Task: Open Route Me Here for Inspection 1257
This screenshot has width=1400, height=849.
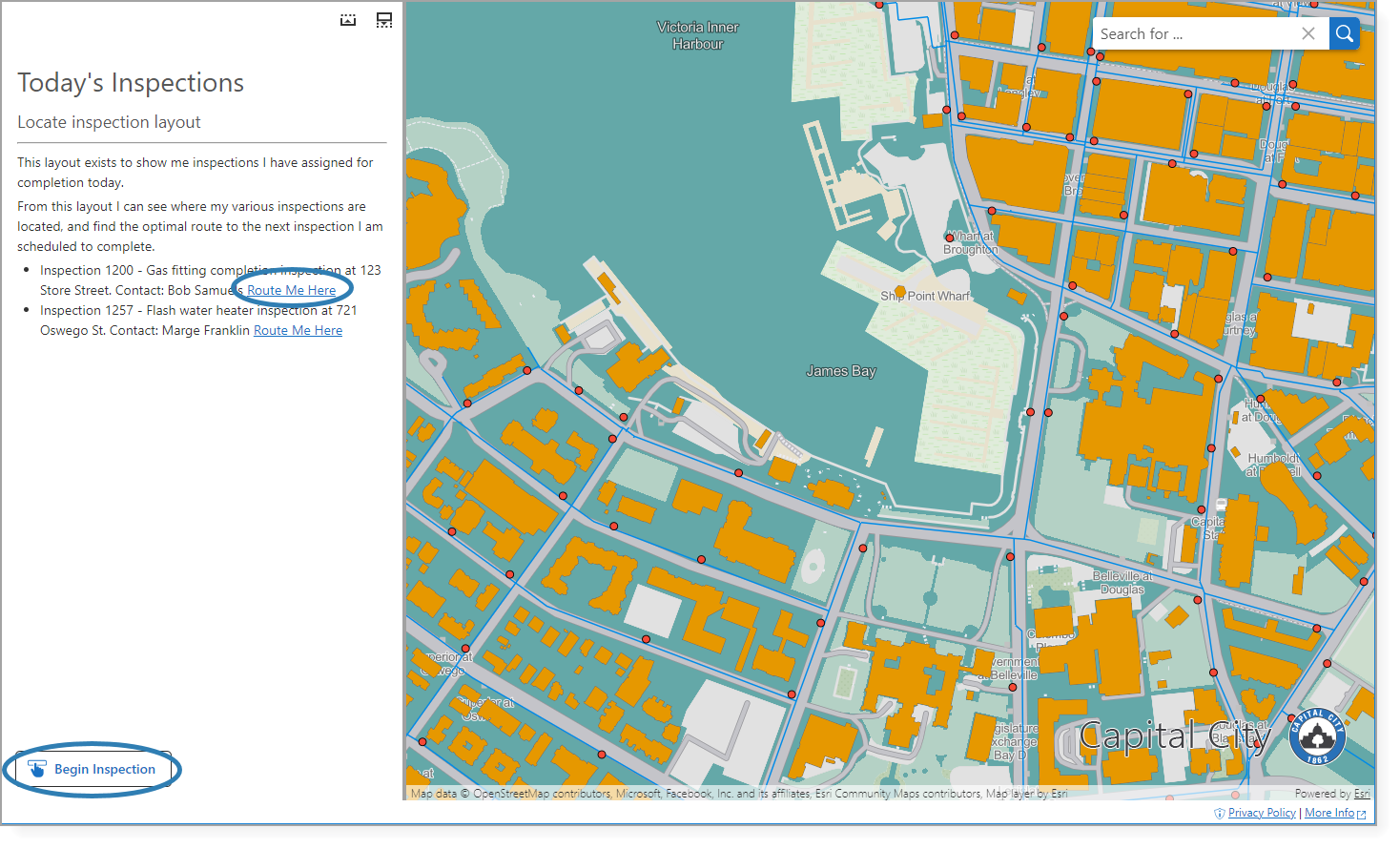Action: point(298,330)
